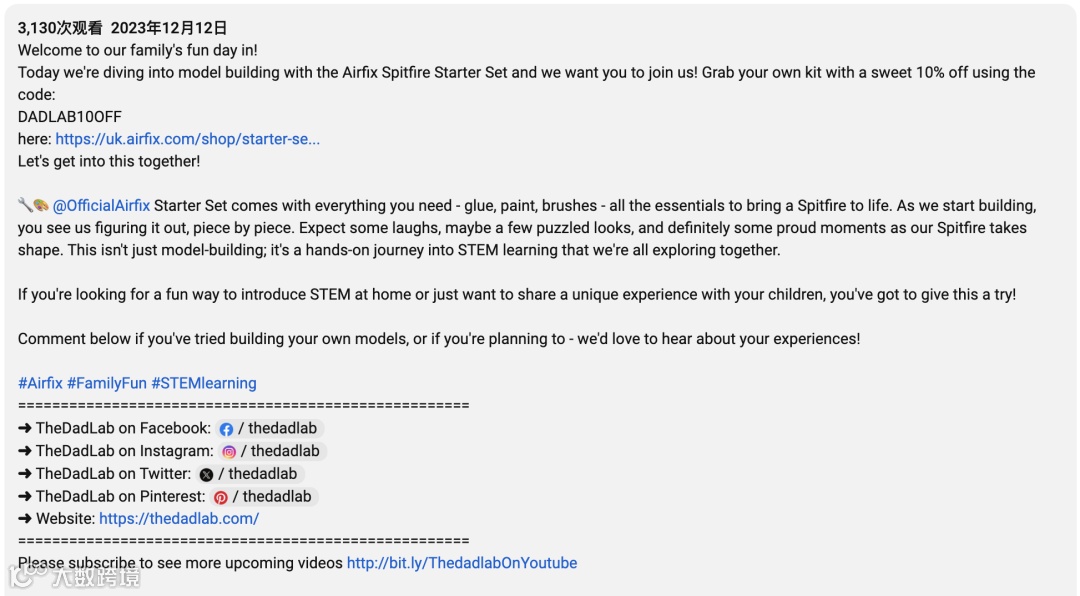The height and width of the screenshot is (596, 1080).
Task: Click the Twitter X logo icon
Action: (x=206, y=474)
